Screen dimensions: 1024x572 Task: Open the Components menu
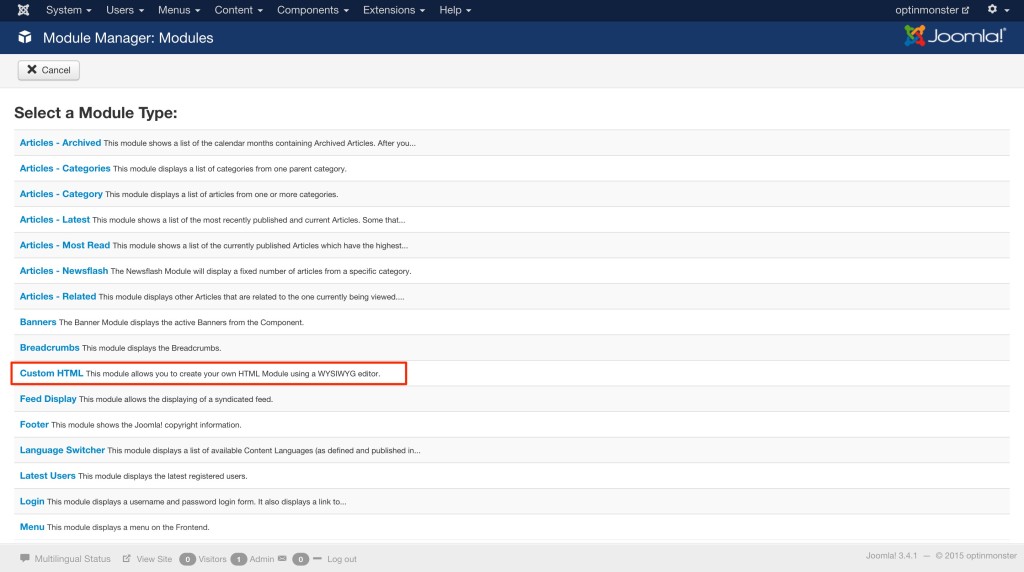313,10
